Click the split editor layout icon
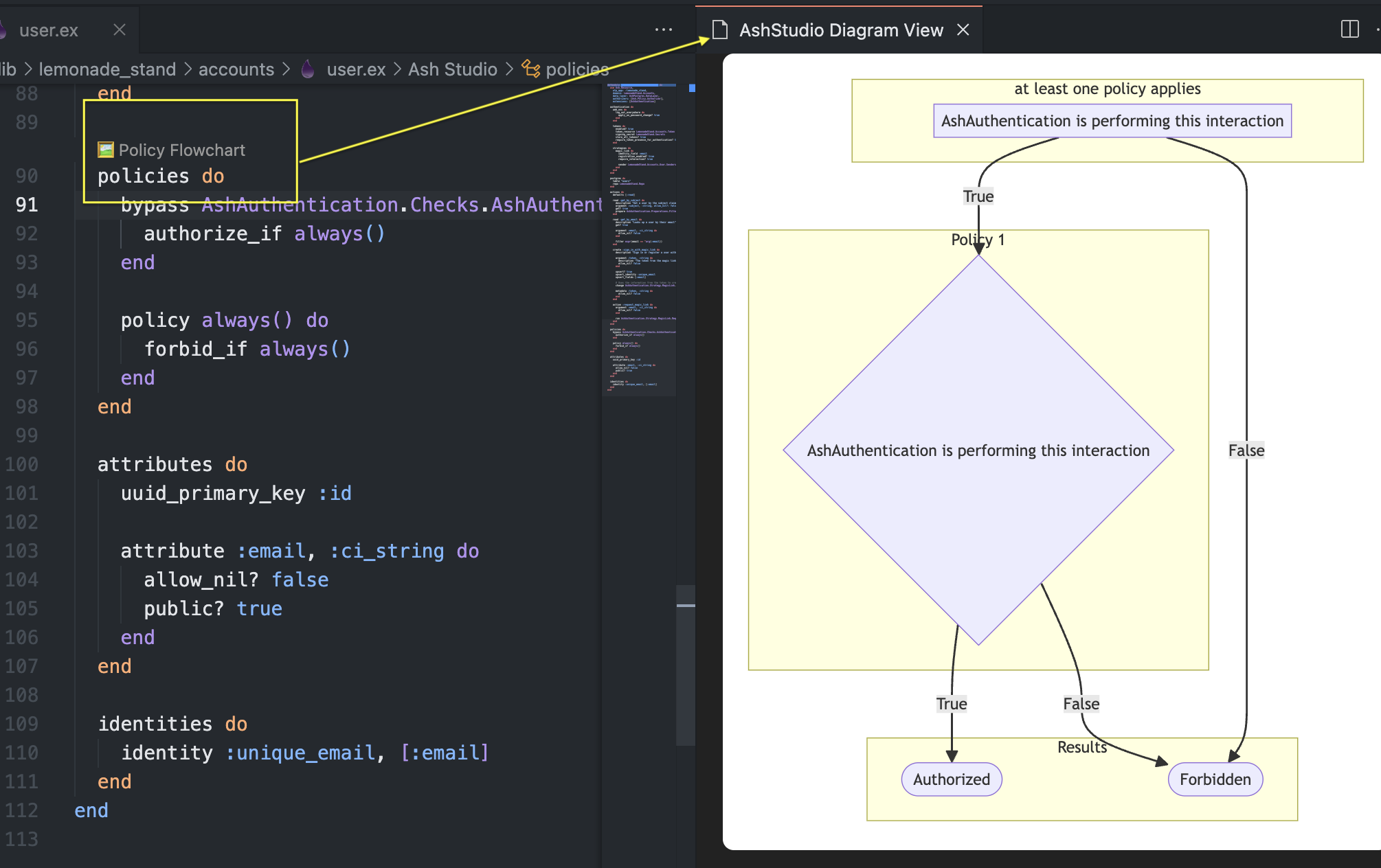1381x868 pixels. 1349,30
